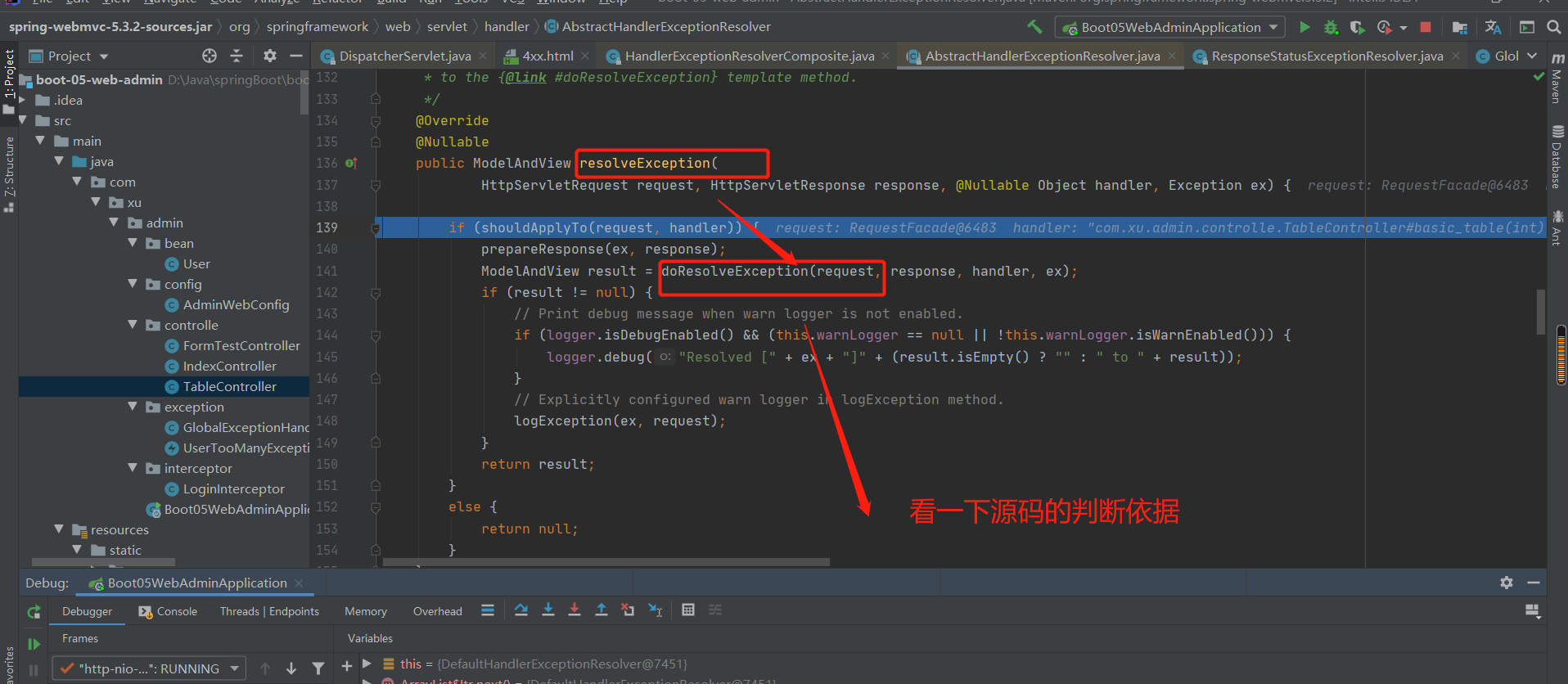
Task: Collapse the controlle package
Action: point(133,325)
